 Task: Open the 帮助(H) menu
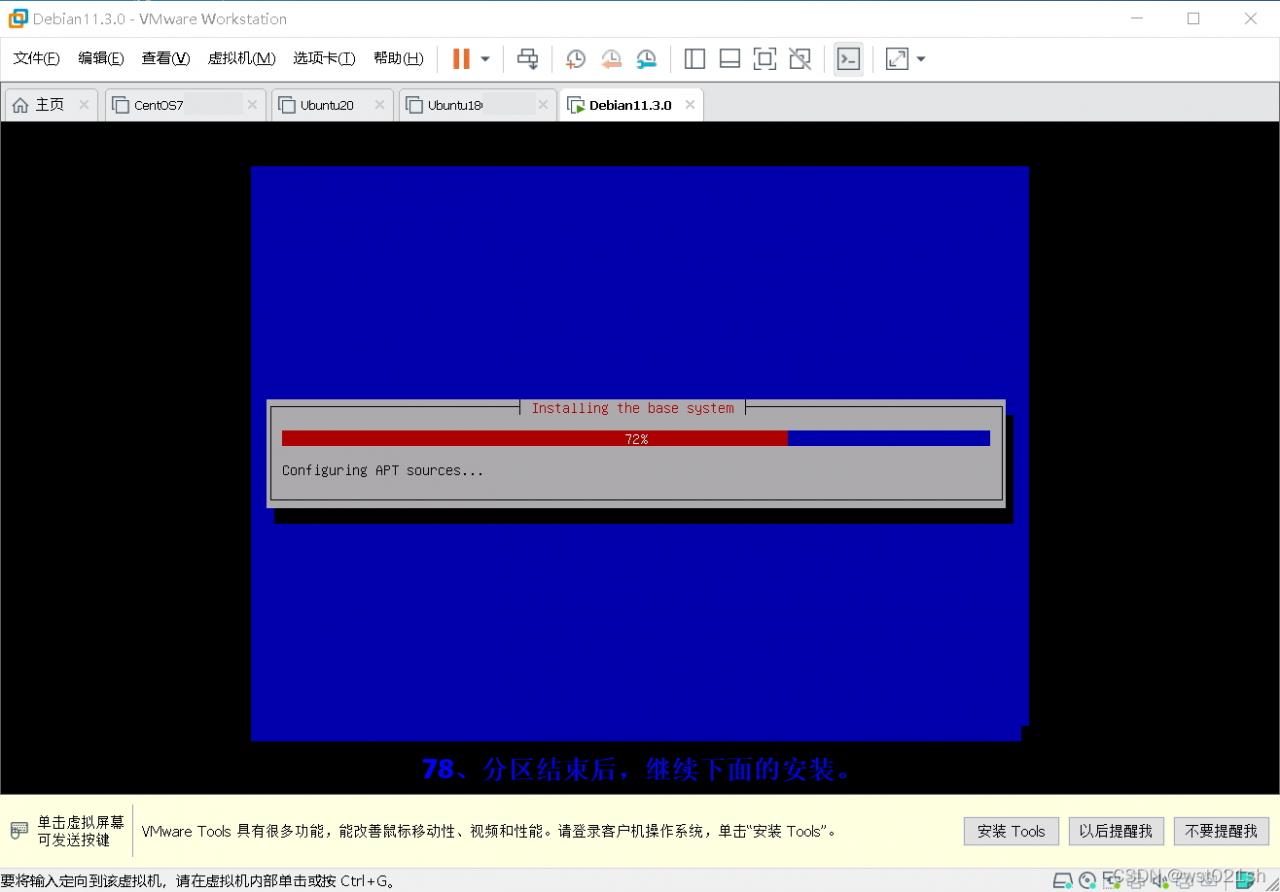tap(398, 58)
